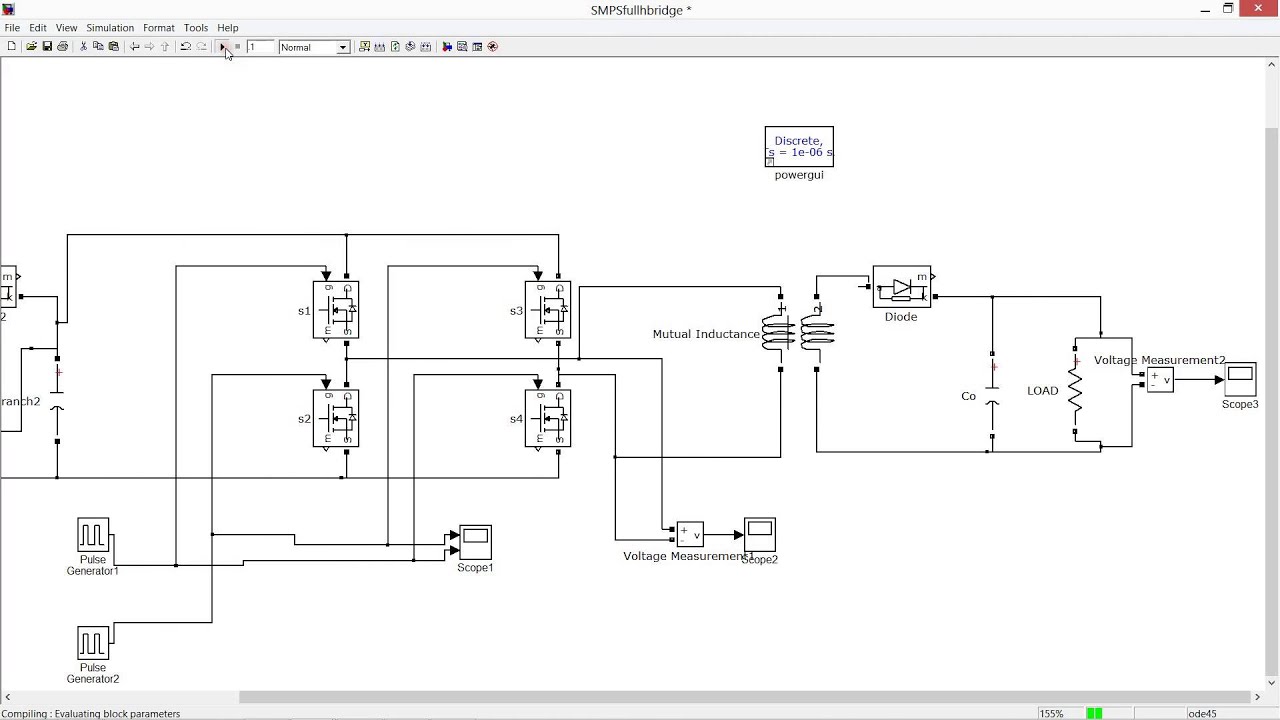Select MOSFET block s3
The image size is (1280, 720).
[548, 310]
